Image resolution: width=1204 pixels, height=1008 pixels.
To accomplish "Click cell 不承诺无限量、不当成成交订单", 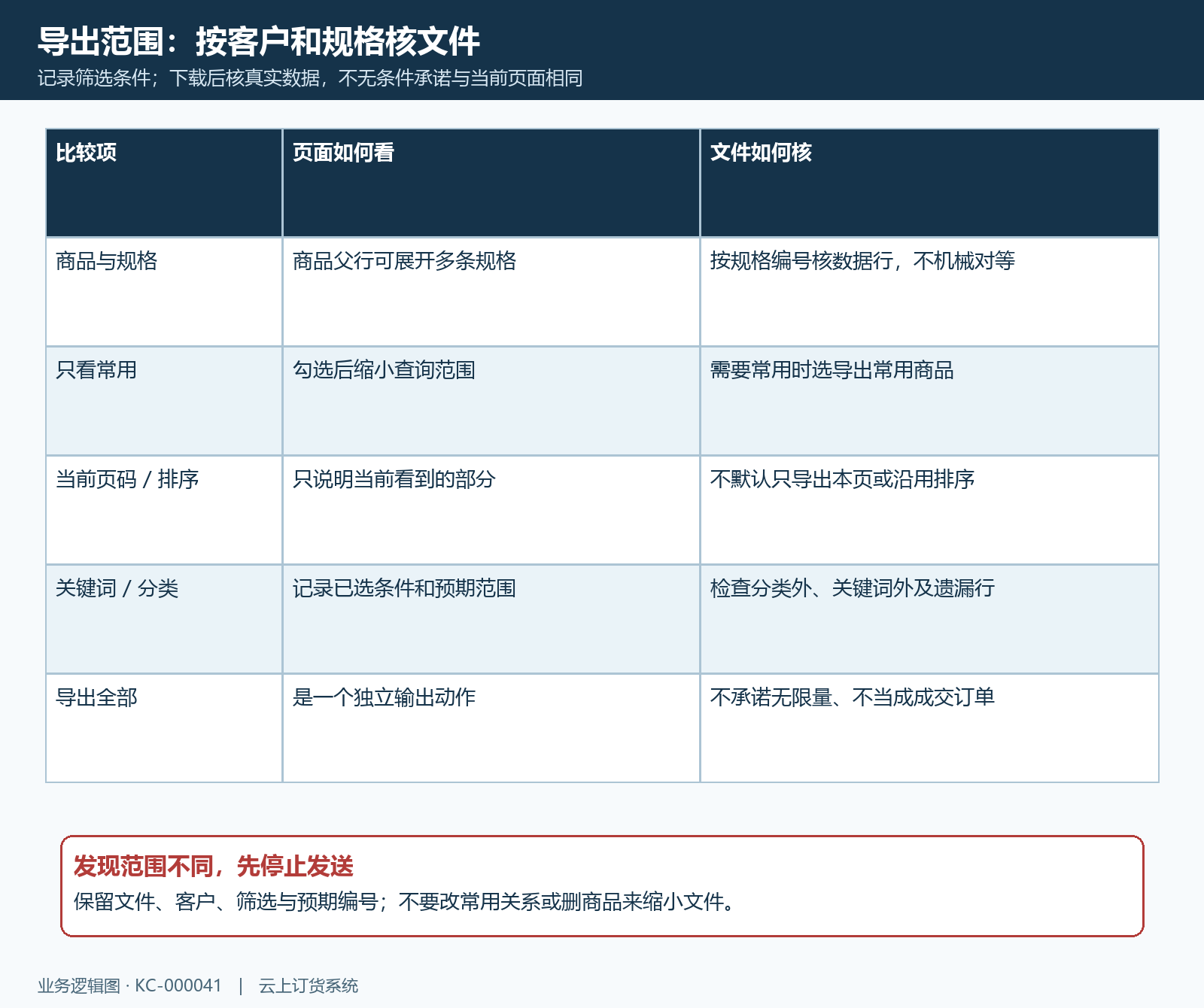I will click(929, 728).
